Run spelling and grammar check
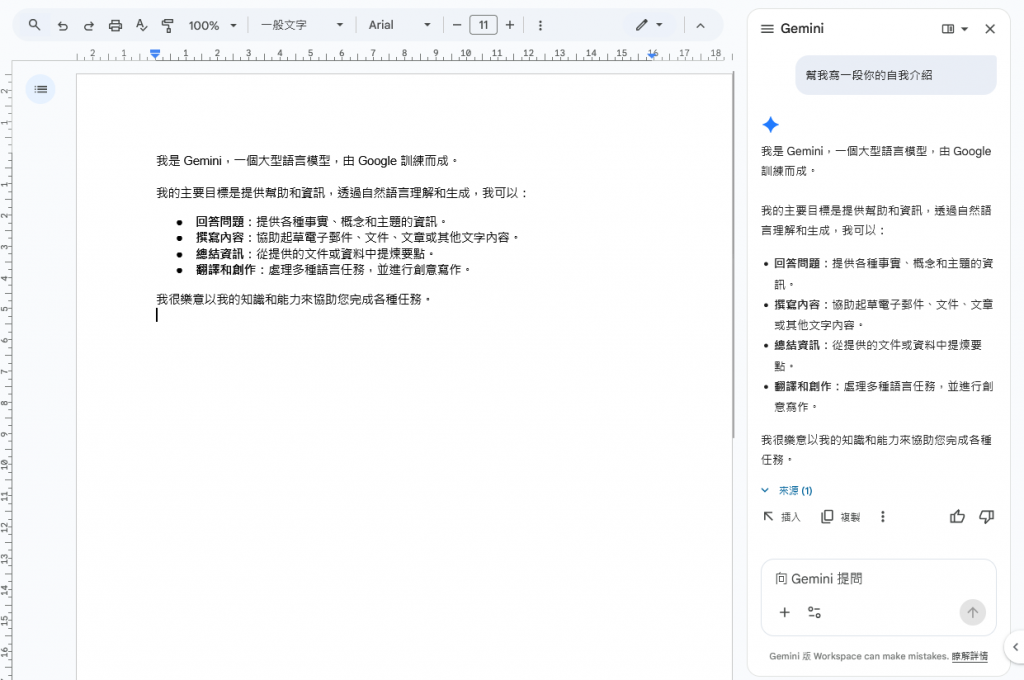 141,25
